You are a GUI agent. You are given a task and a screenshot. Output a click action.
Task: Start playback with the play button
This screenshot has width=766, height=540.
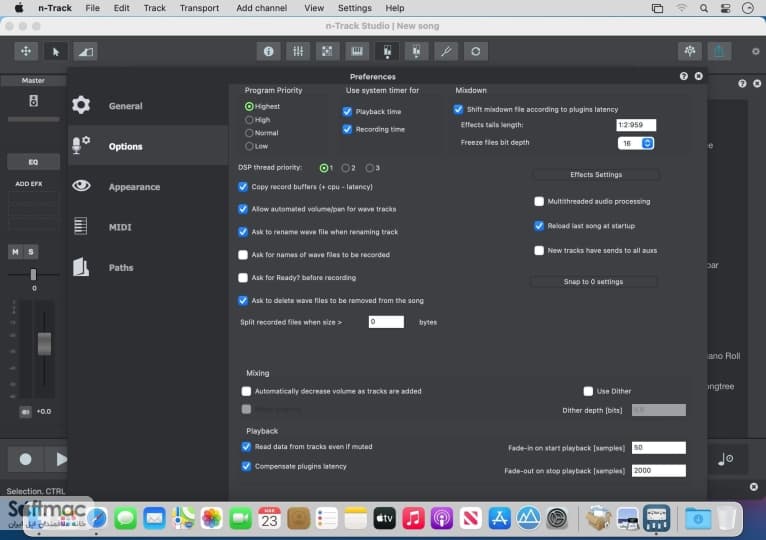(60, 459)
